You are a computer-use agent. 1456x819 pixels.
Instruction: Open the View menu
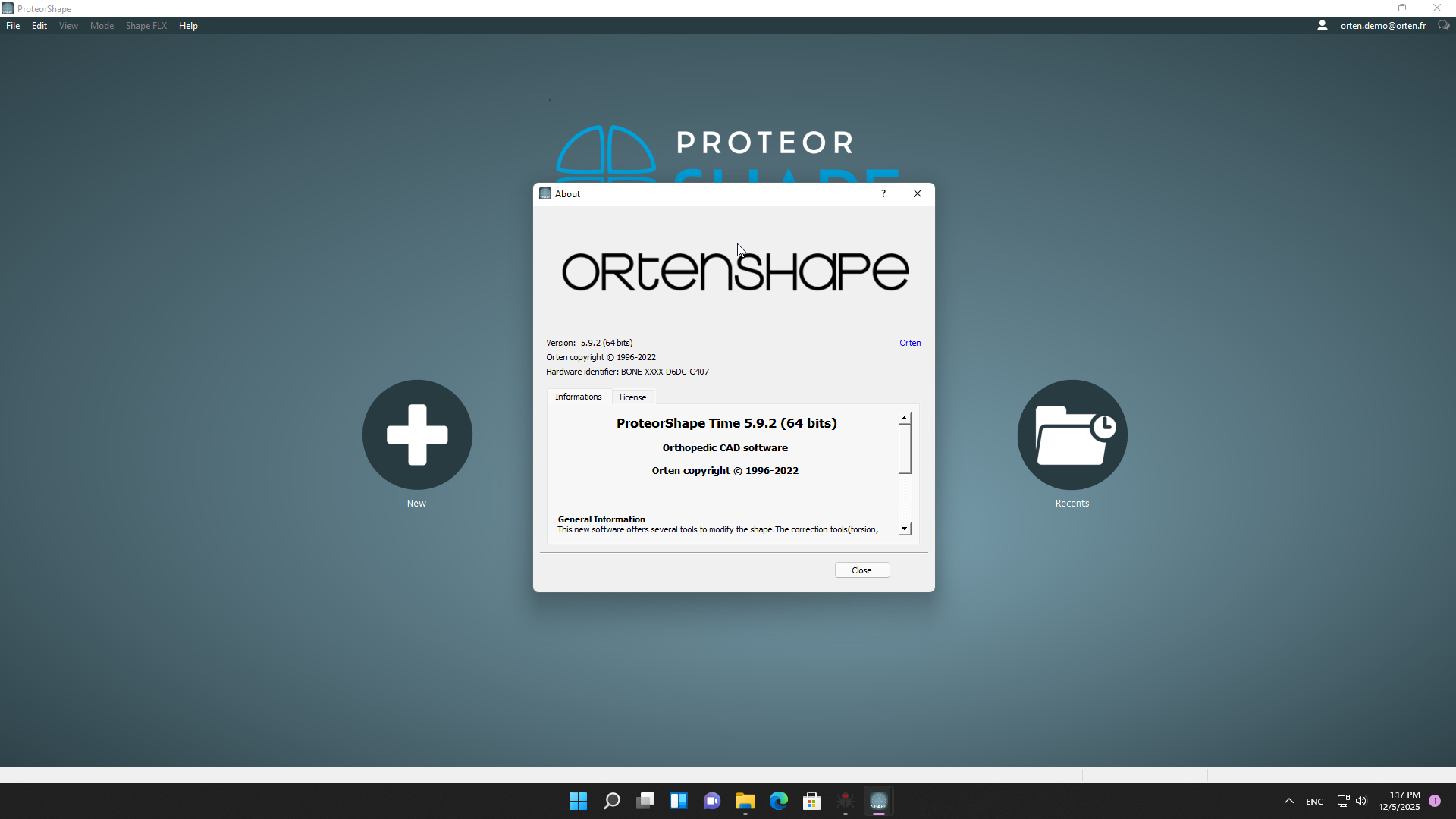point(68,26)
